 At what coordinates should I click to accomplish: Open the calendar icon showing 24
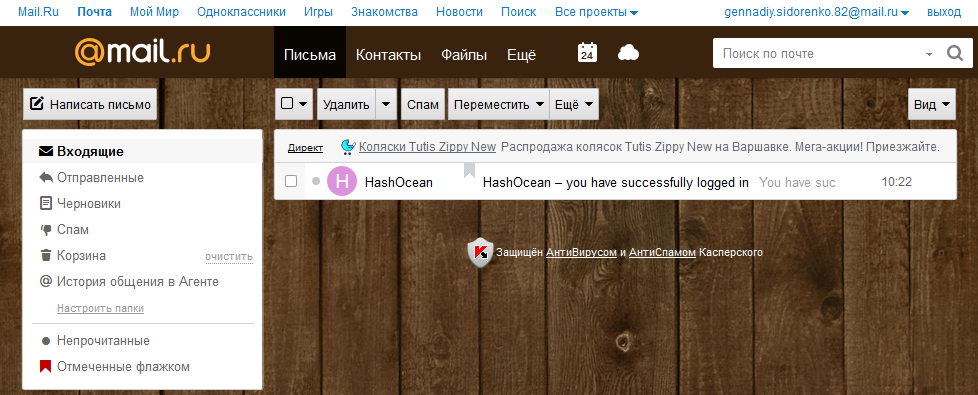pyautogui.click(x=587, y=53)
